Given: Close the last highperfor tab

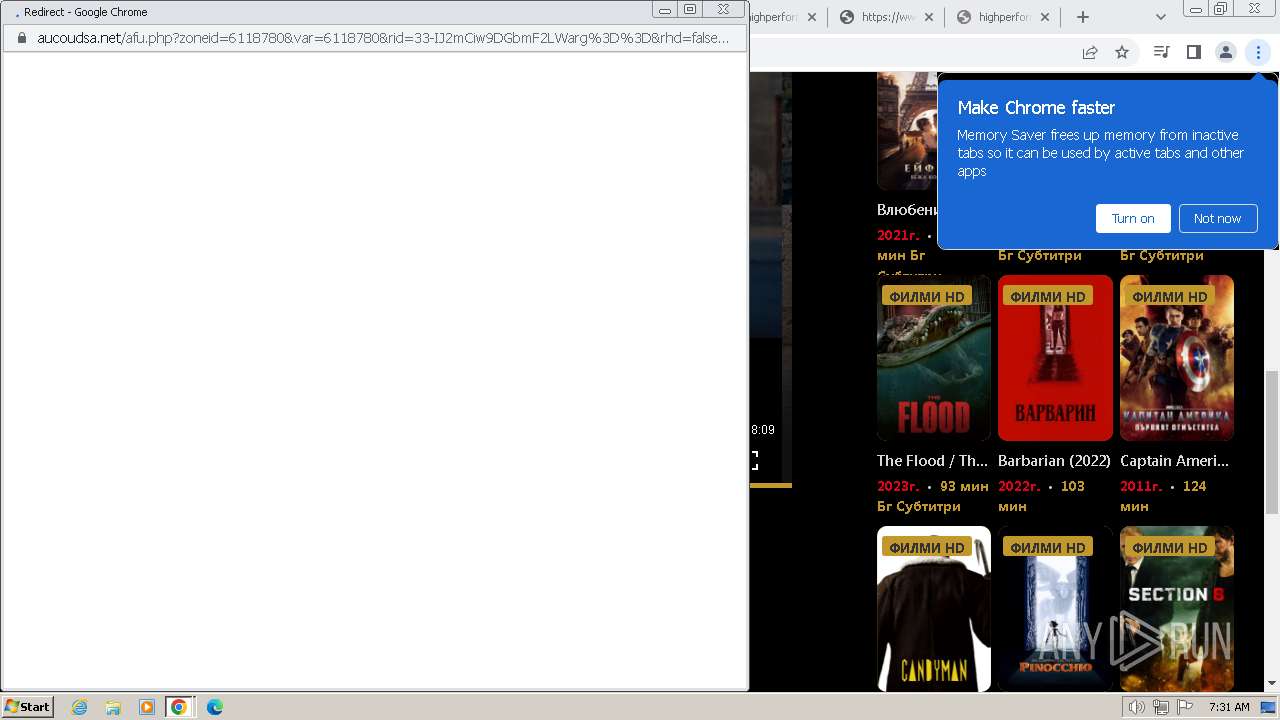Looking at the screenshot, I should pyautogui.click(x=1046, y=17).
